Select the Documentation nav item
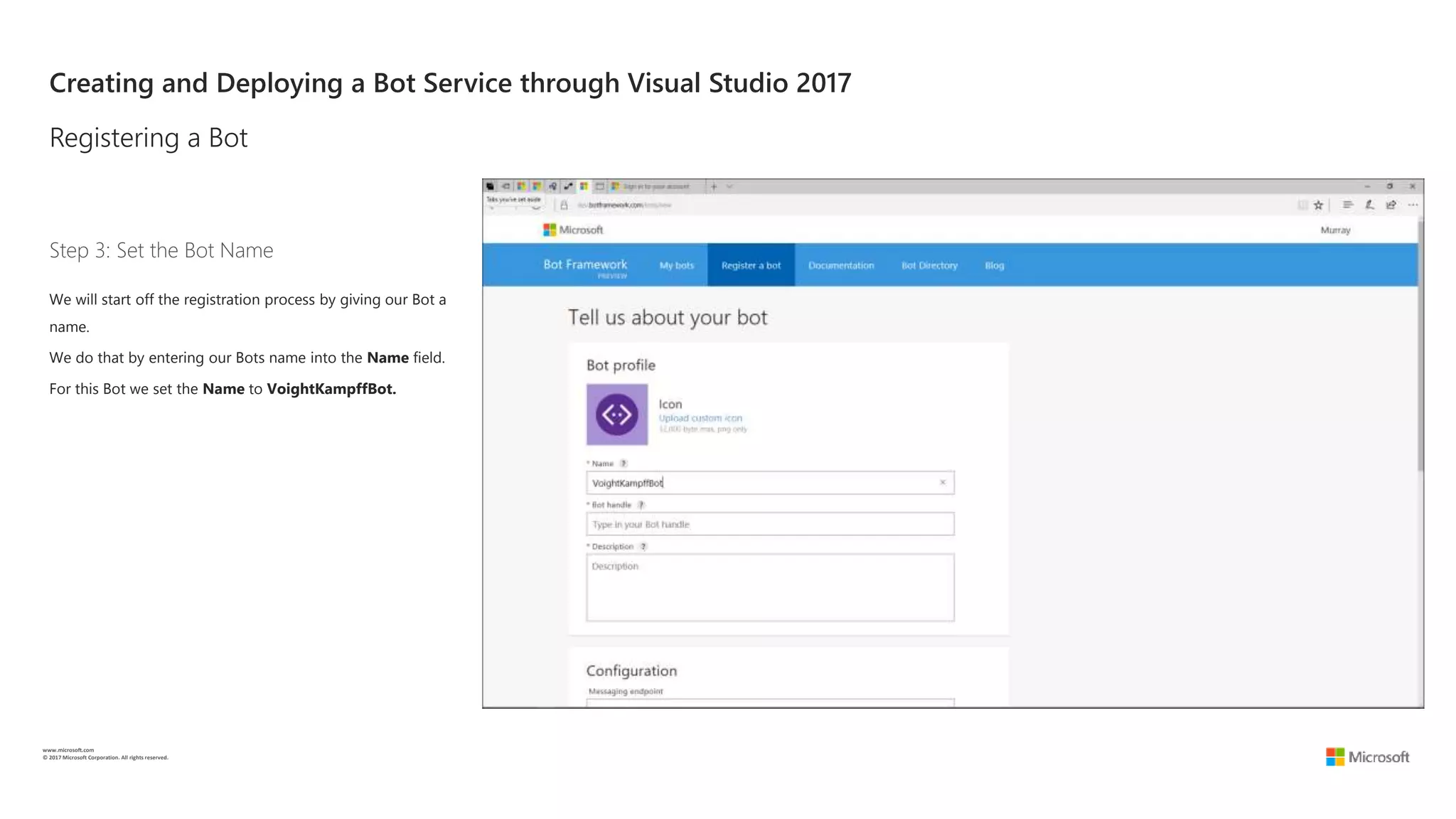1456x819 pixels. (x=841, y=265)
